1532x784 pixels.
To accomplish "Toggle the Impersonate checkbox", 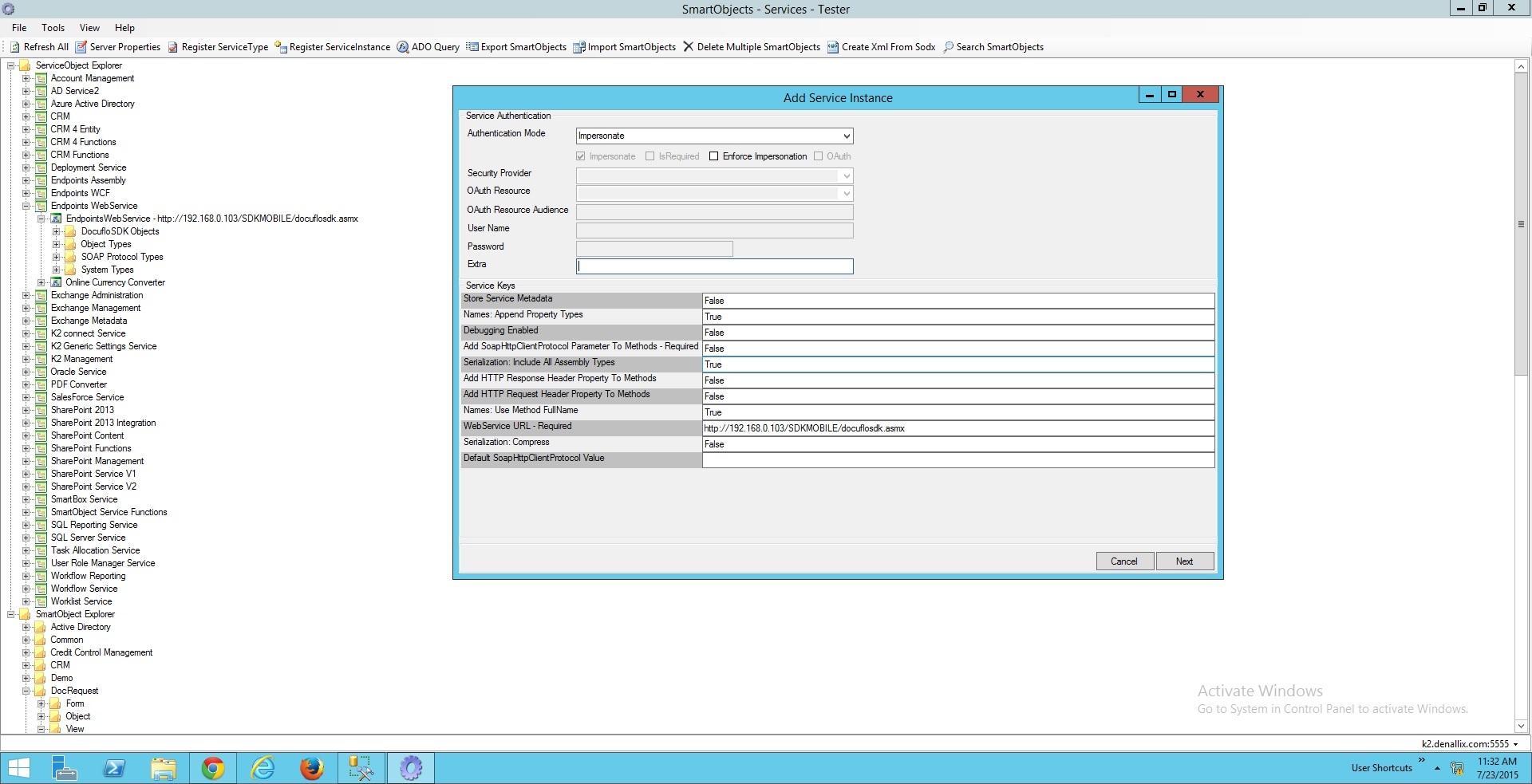I will 581,156.
